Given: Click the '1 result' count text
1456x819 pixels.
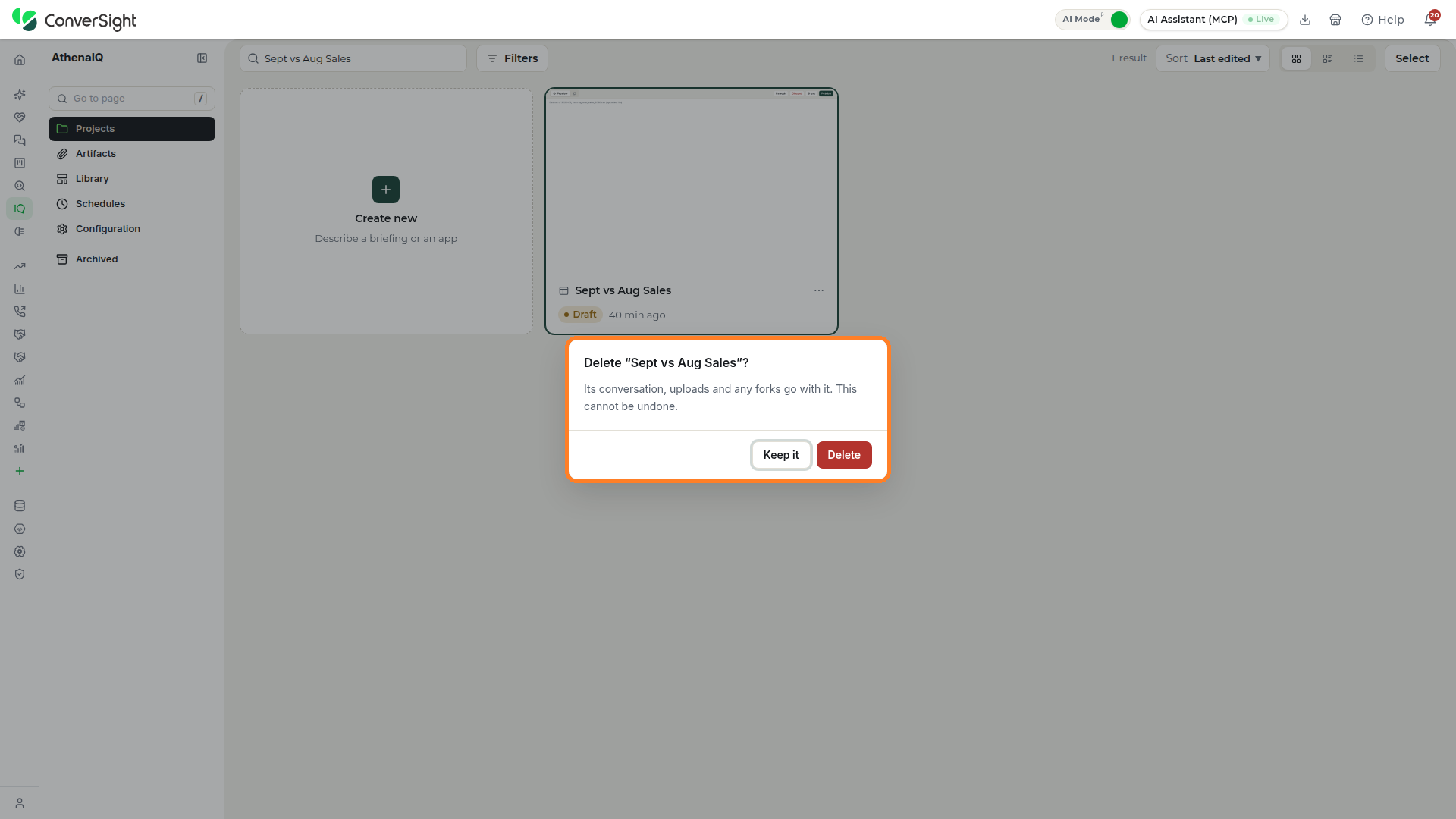Looking at the screenshot, I should (x=1128, y=58).
